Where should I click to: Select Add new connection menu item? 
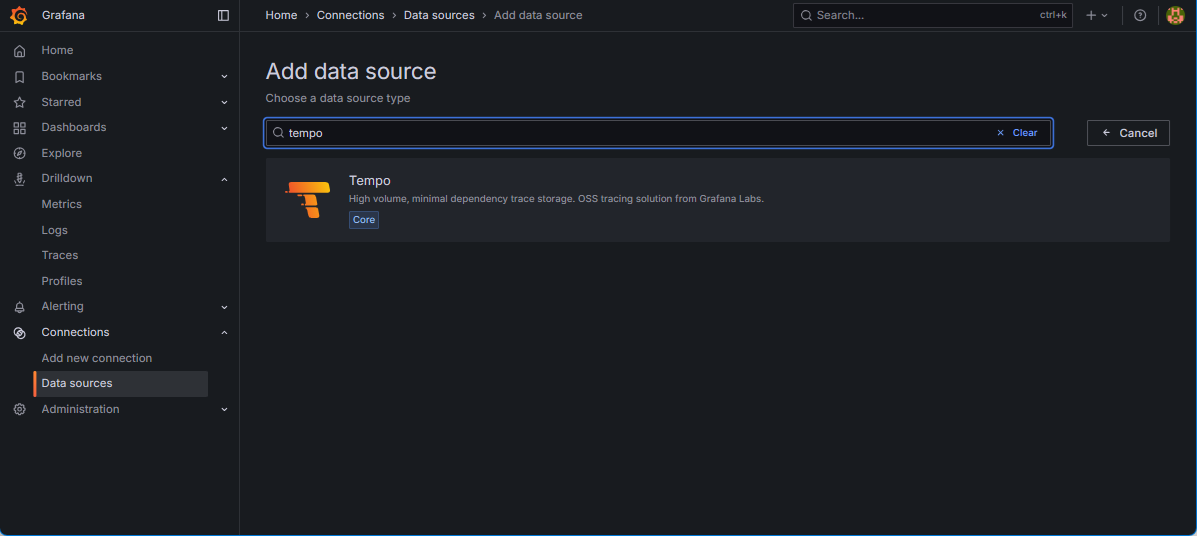point(97,358)
